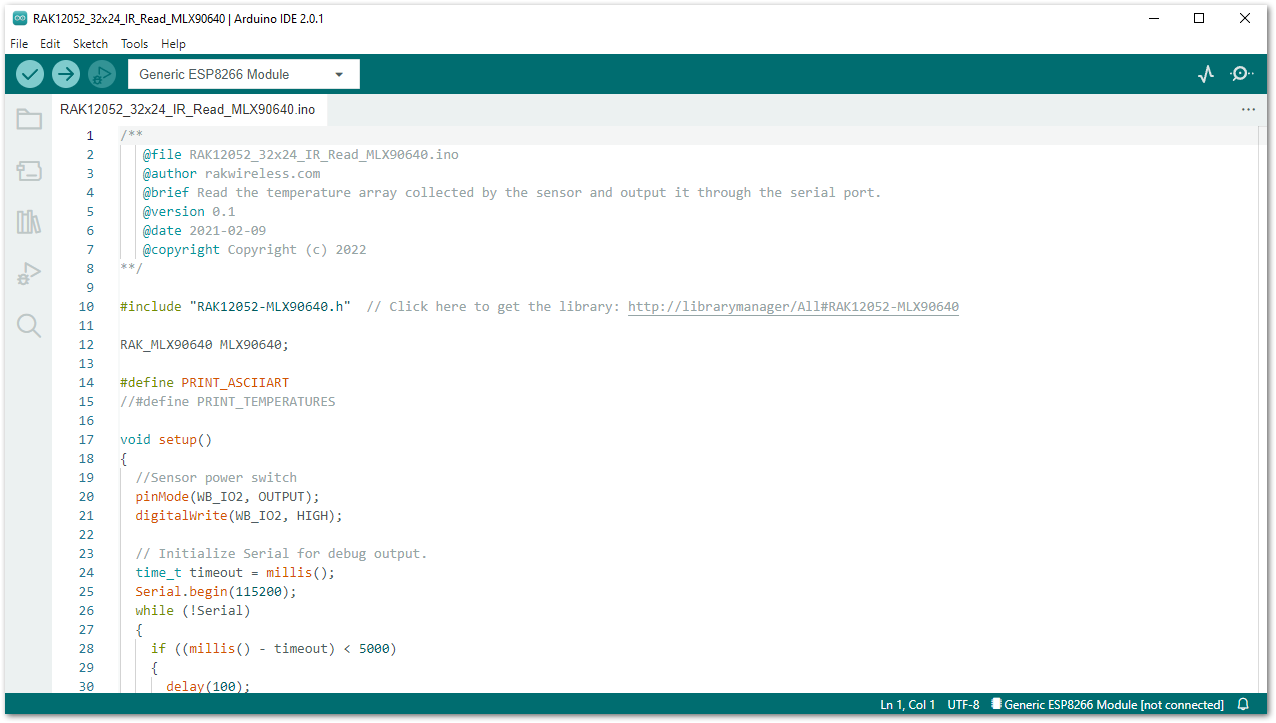Screen dimensions: 1276x723
Task: Minimize the Arduino IDE window
Action: tap(1154, 18)
